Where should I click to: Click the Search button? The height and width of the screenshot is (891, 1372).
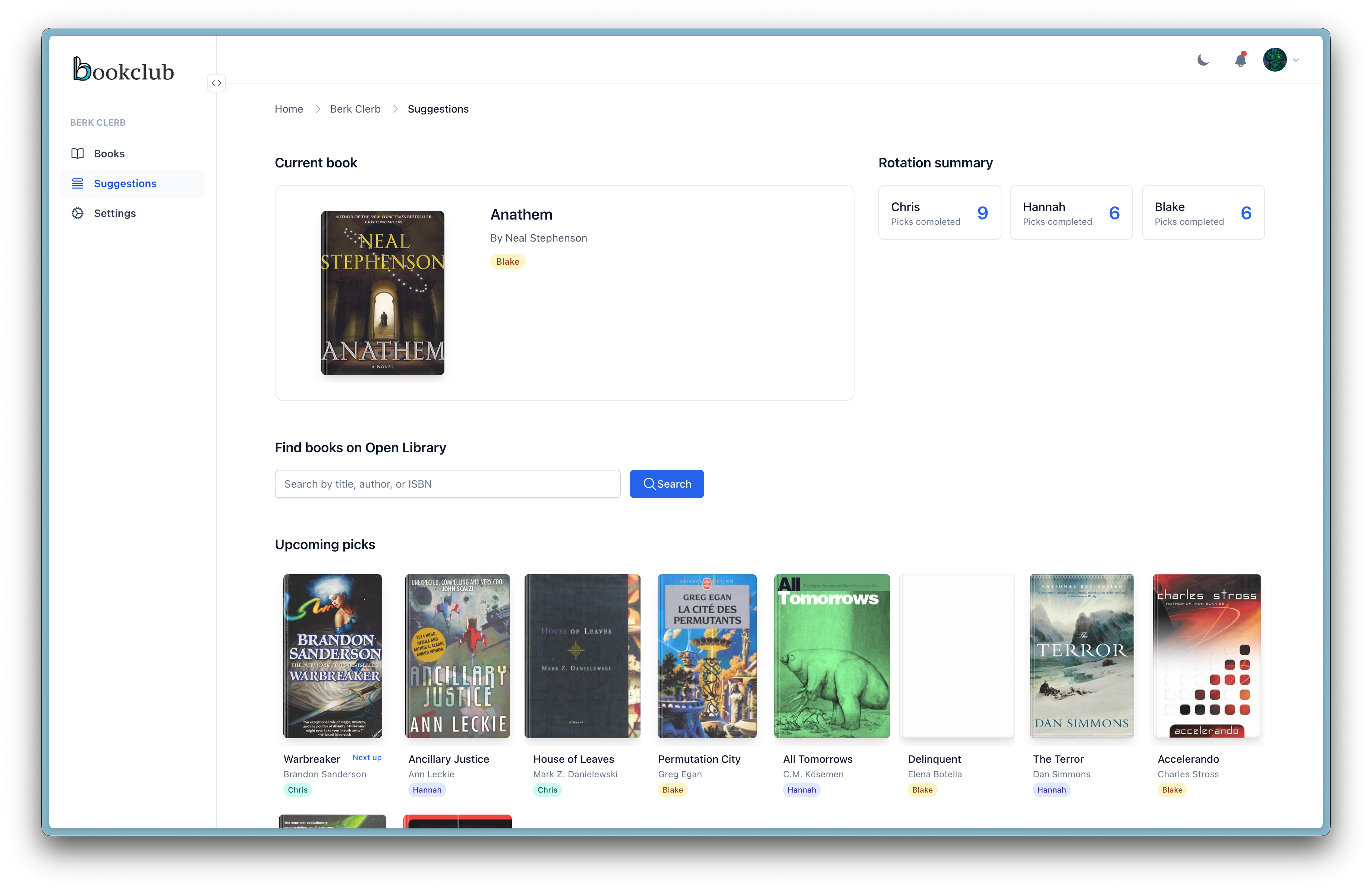[x=666, y=484]
